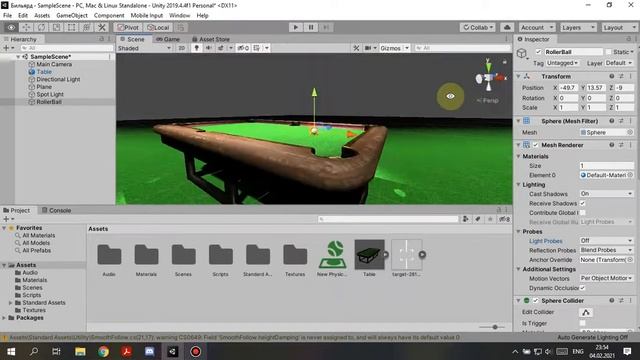640x360 pixels.
Task: Click the Step frame button
Action: tap(326, 27)
